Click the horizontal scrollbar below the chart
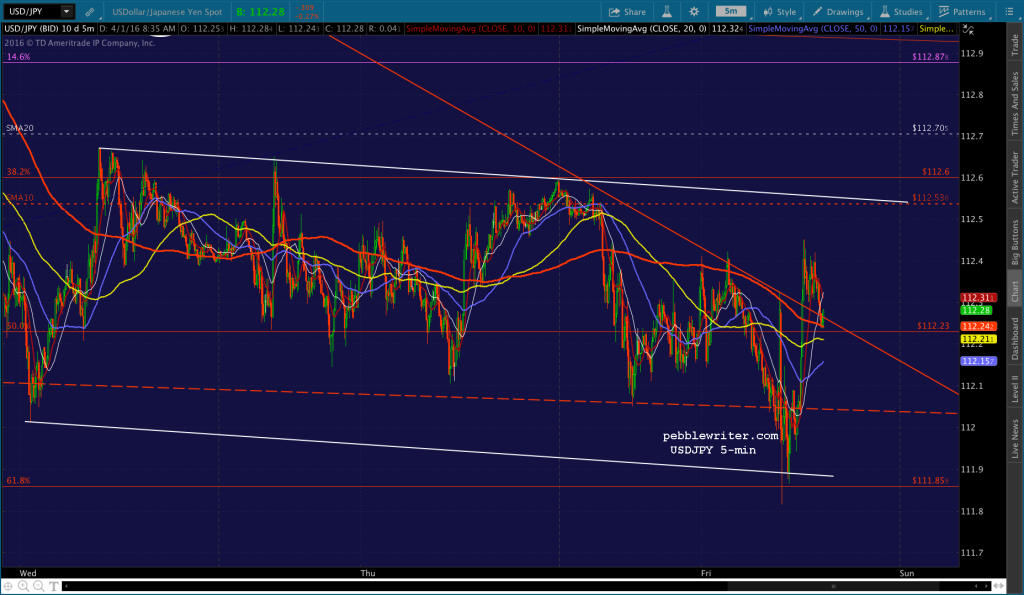1024x595 pixels. pos(833,588)
